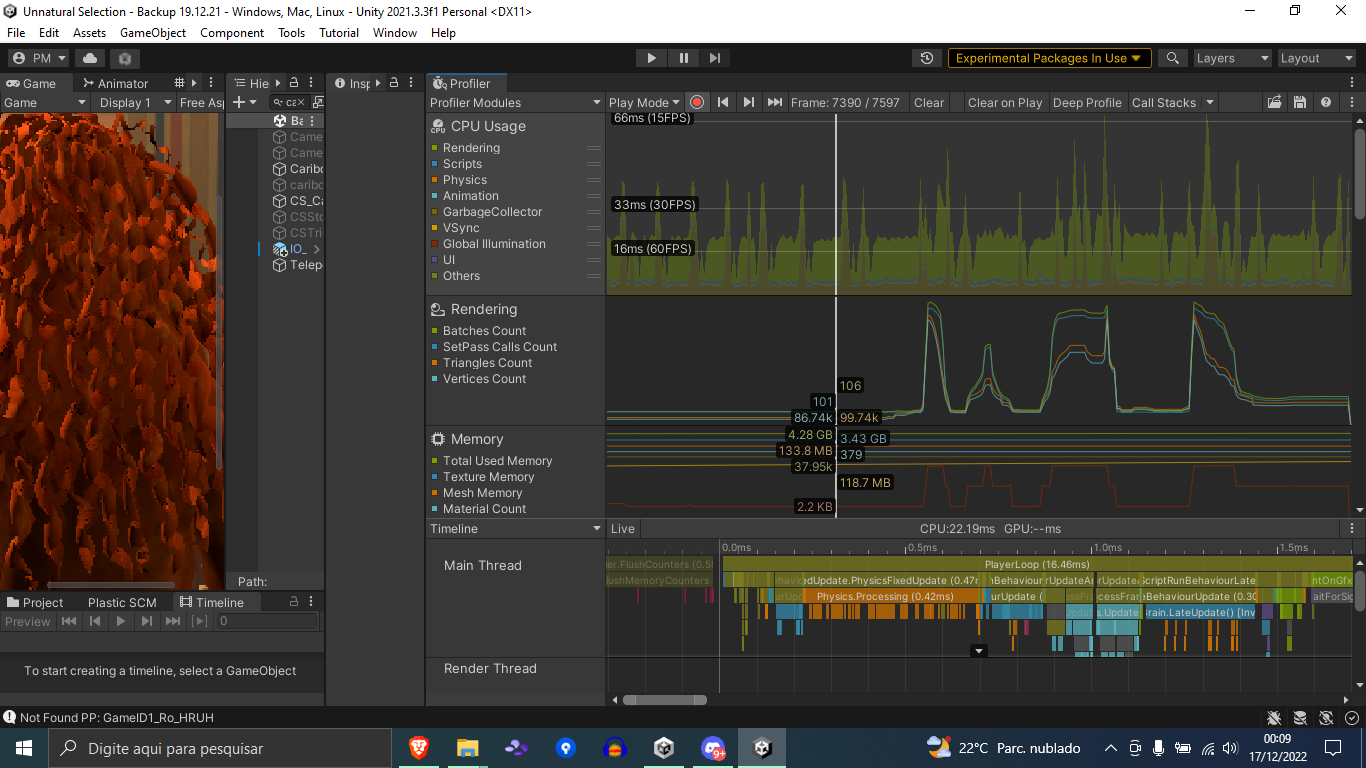Screen dimensions: 1366x768
Task: Click the Profiler record button
Action: pos(697,102)
